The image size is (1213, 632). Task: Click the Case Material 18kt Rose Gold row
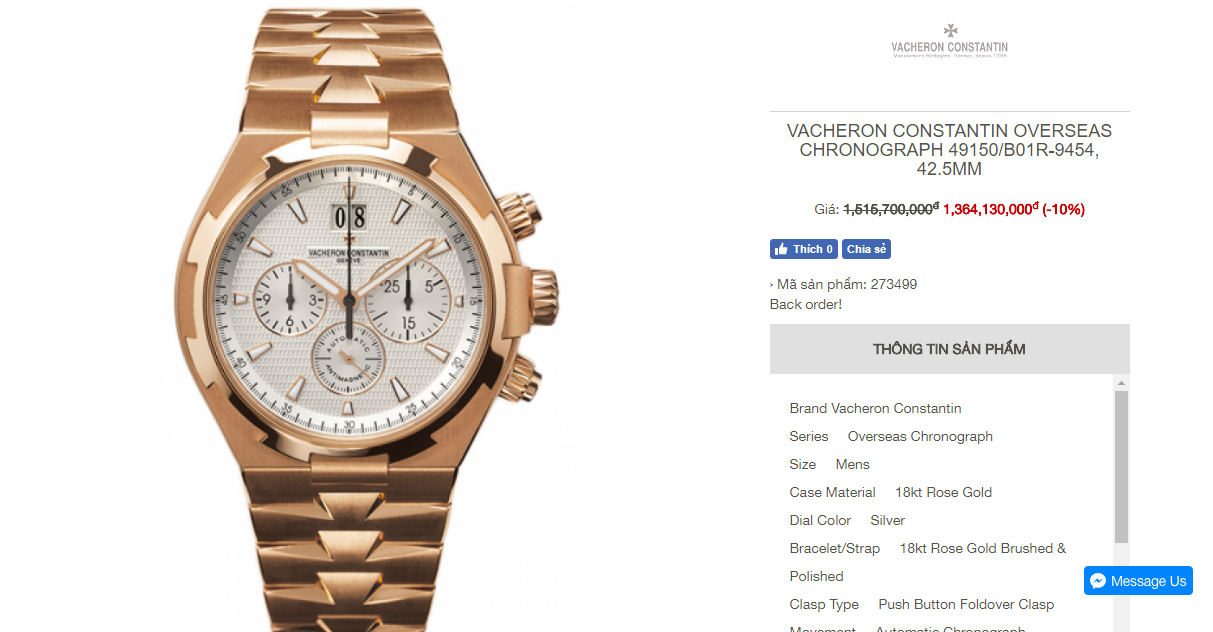(x=891, y=492)
